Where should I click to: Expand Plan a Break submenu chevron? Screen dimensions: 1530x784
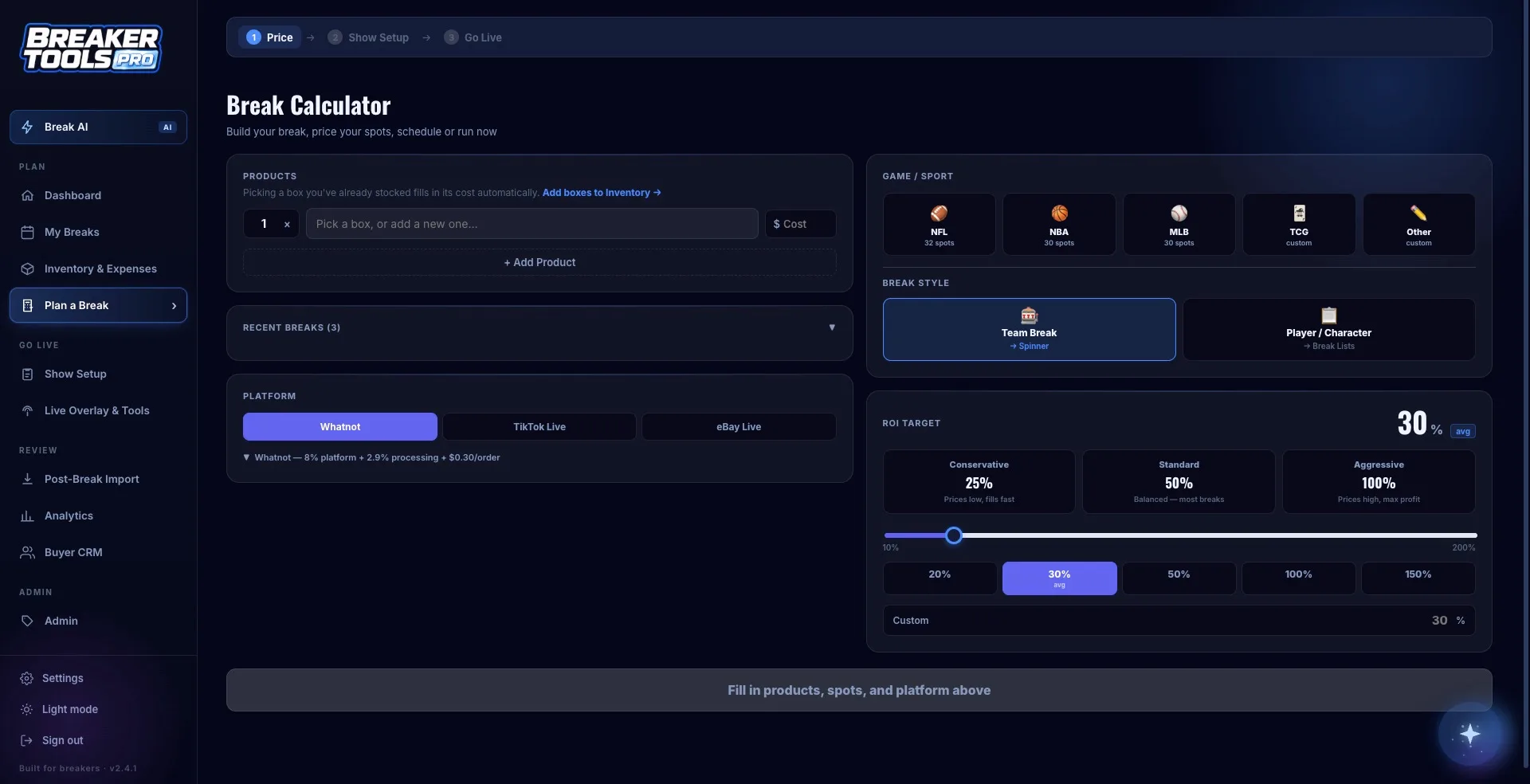coord(174,306)
